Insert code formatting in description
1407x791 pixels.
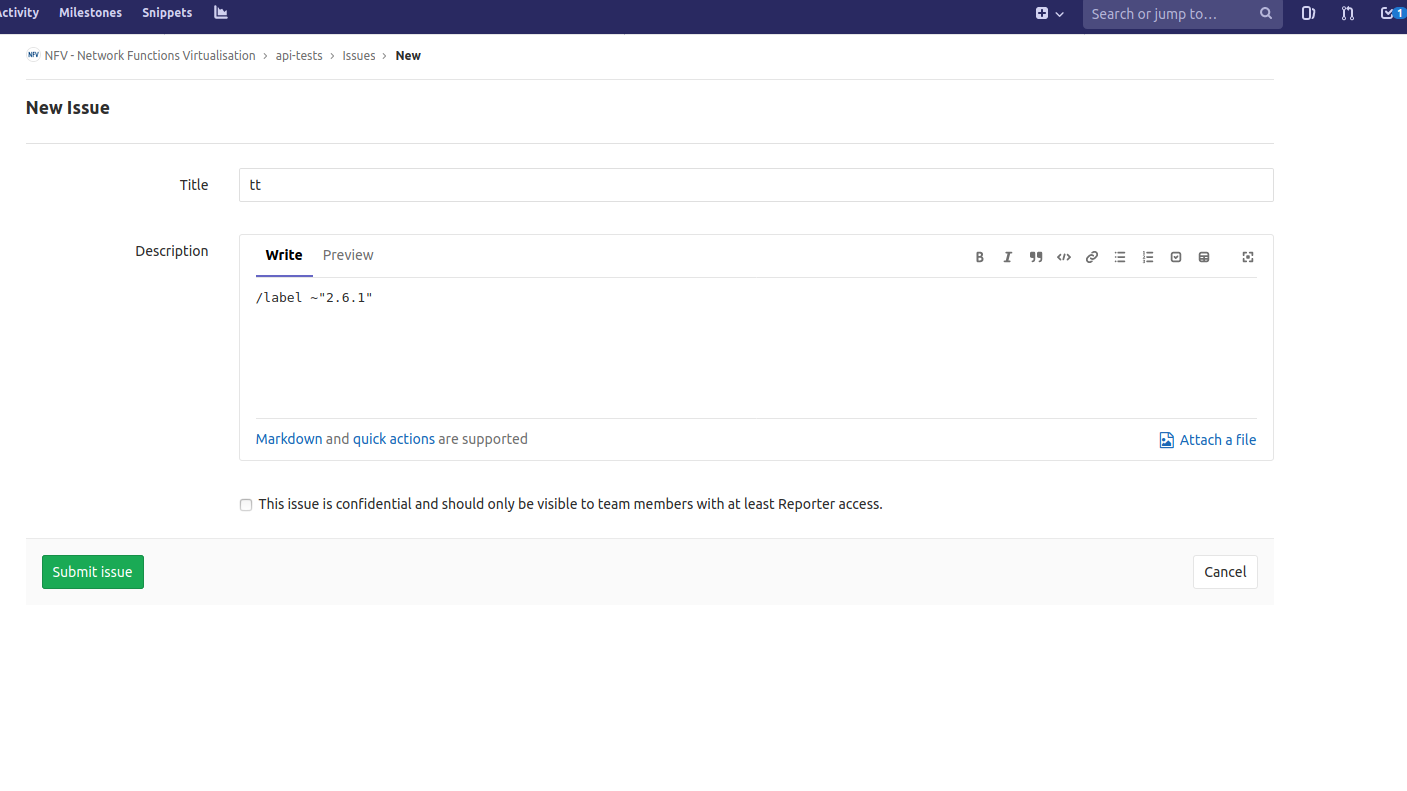1064,257
